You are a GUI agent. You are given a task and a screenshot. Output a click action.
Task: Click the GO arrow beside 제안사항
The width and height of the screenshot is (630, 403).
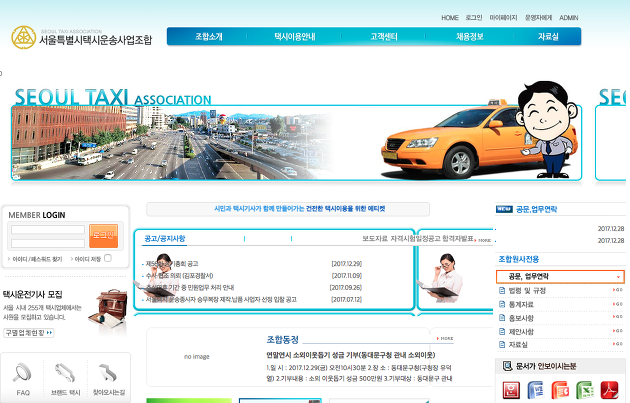(618, 331)
